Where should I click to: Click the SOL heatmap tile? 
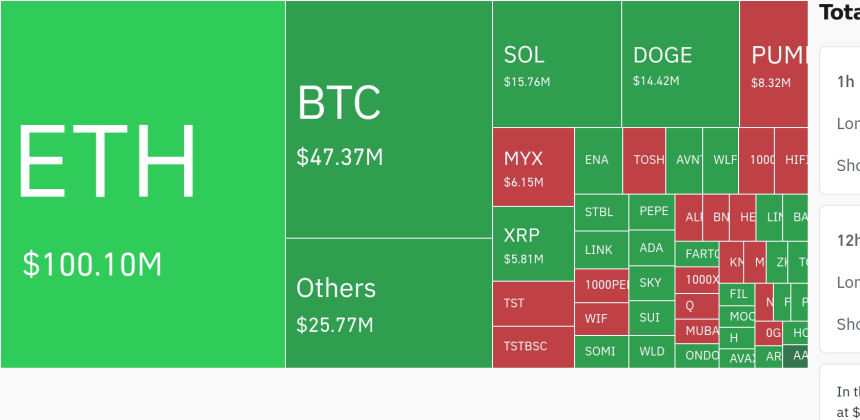pos(556,64)
